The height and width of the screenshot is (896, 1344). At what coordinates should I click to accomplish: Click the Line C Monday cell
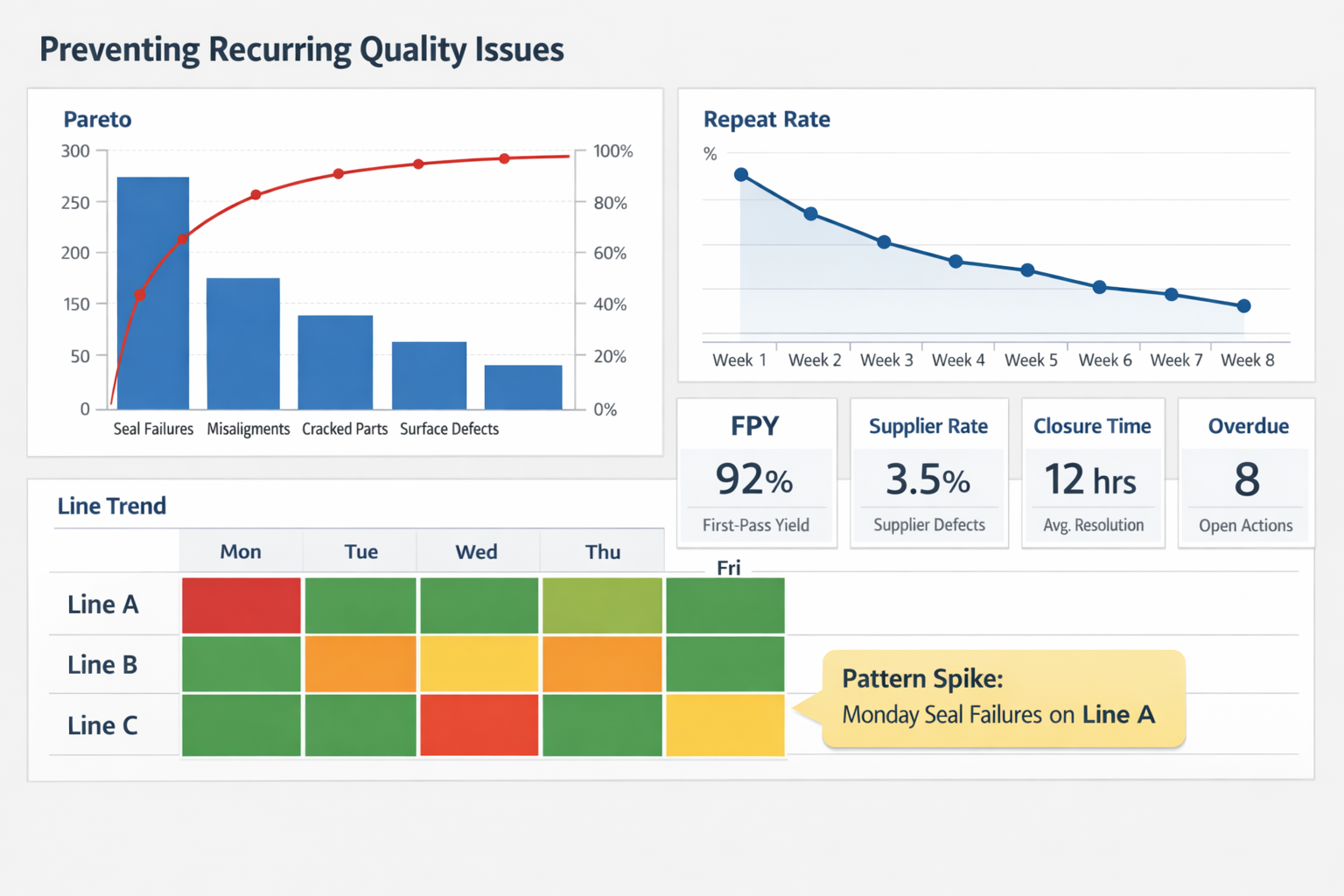point(241,725)
